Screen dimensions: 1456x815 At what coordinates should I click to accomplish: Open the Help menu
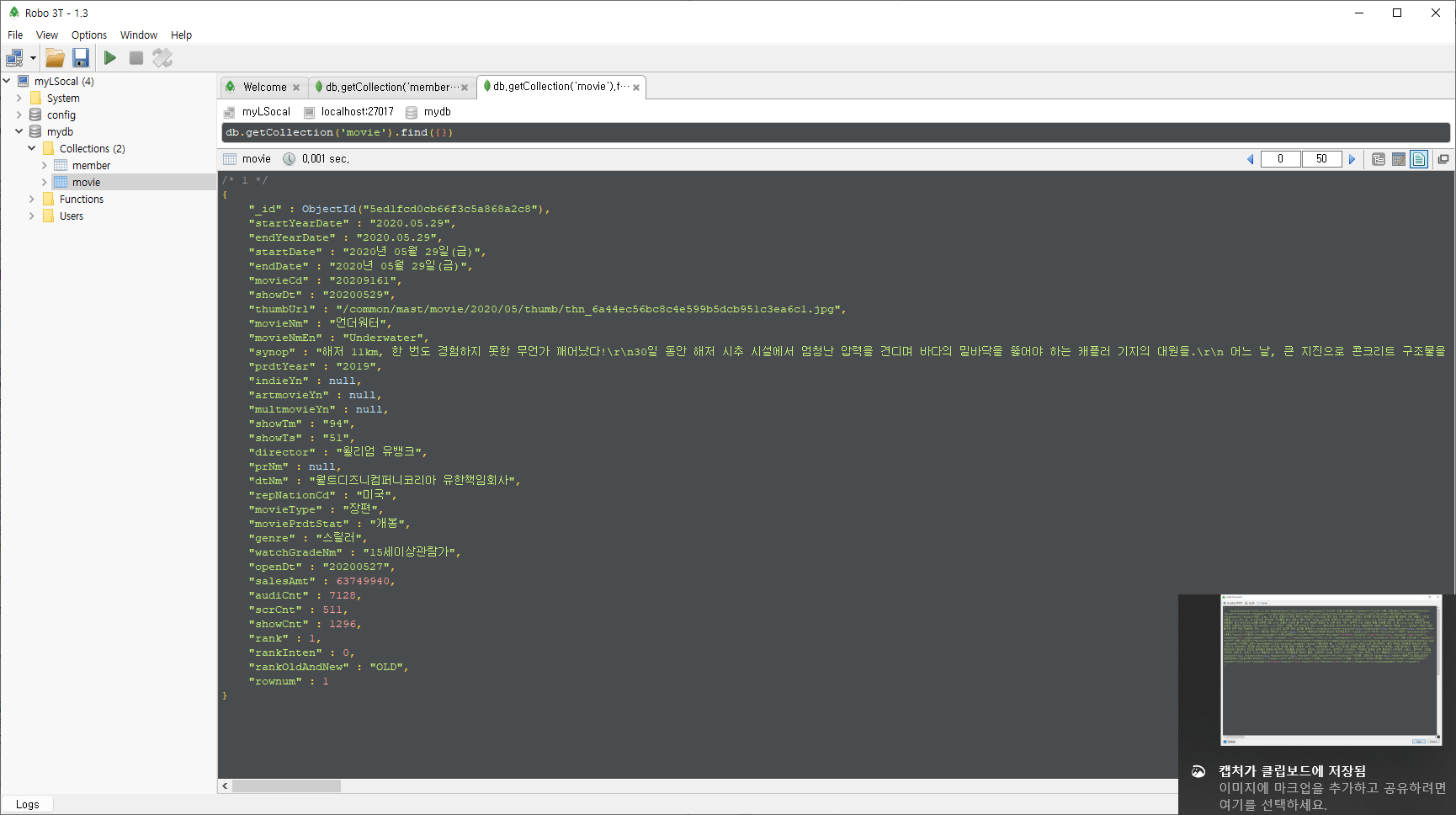[x=181, y=35]
